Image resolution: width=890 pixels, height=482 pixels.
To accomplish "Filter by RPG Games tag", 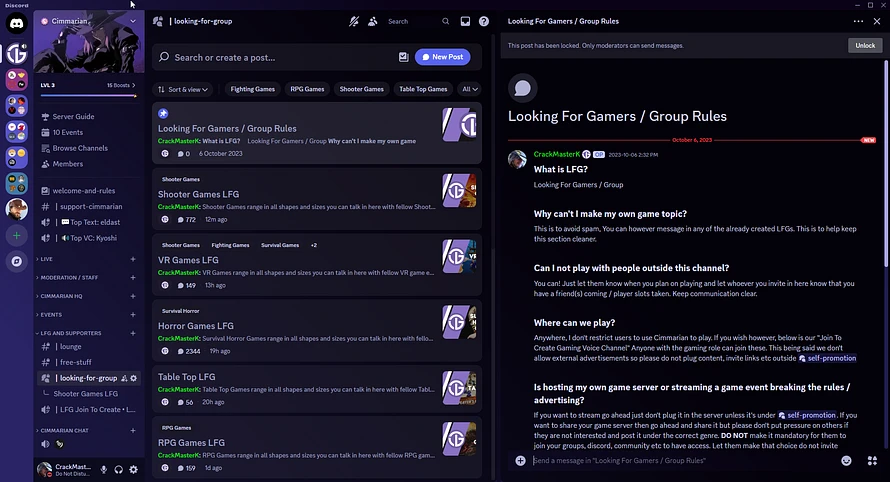I will click(307, 89).
